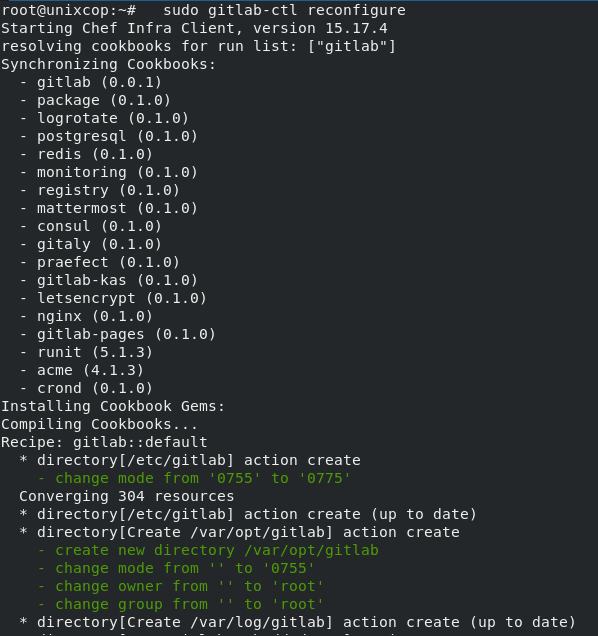Click the 'Recipe: gitlab::default' line

point(104,442)
